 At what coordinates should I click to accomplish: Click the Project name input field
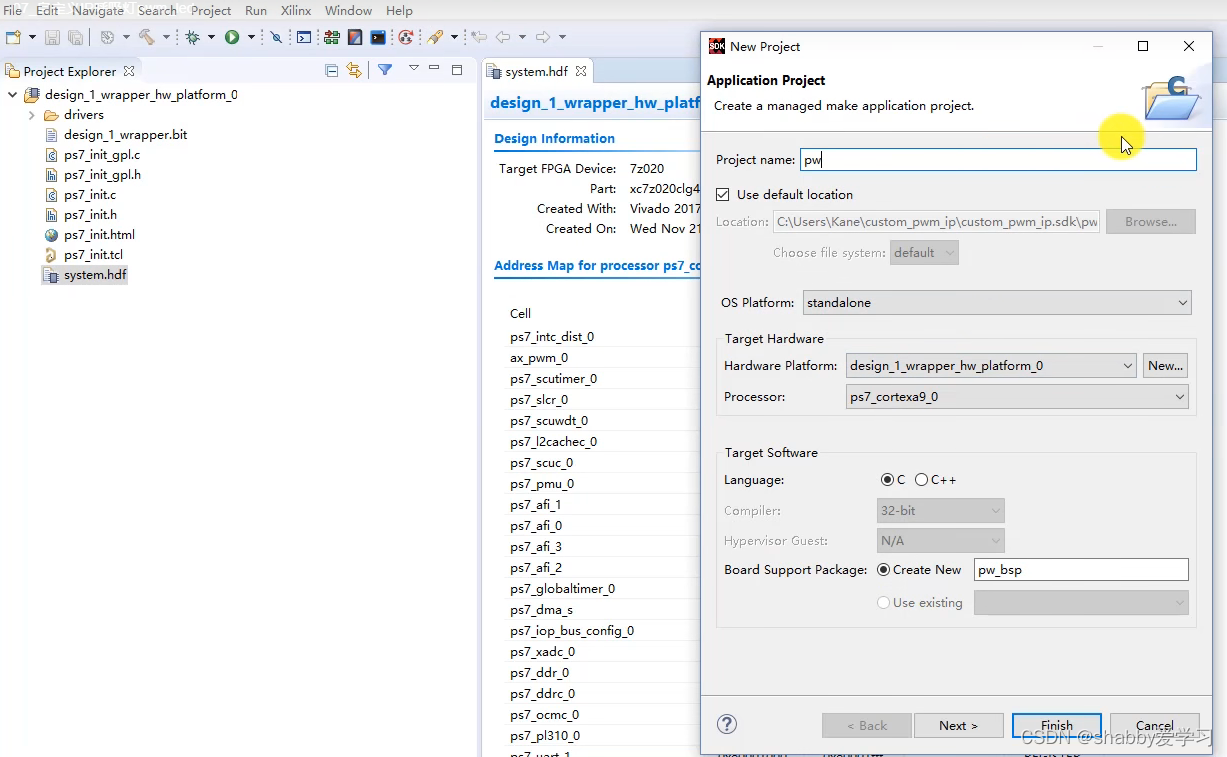[x=998, y=160]
